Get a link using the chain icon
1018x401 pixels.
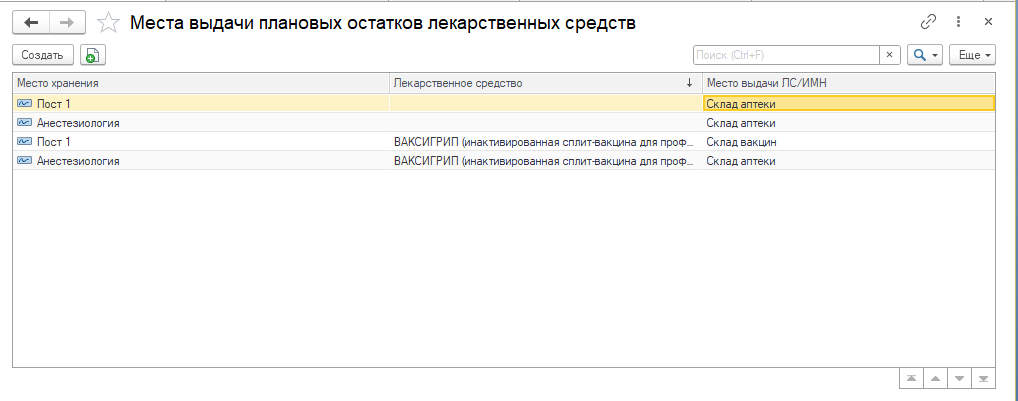pyautogui.click(x=929, y=21)
